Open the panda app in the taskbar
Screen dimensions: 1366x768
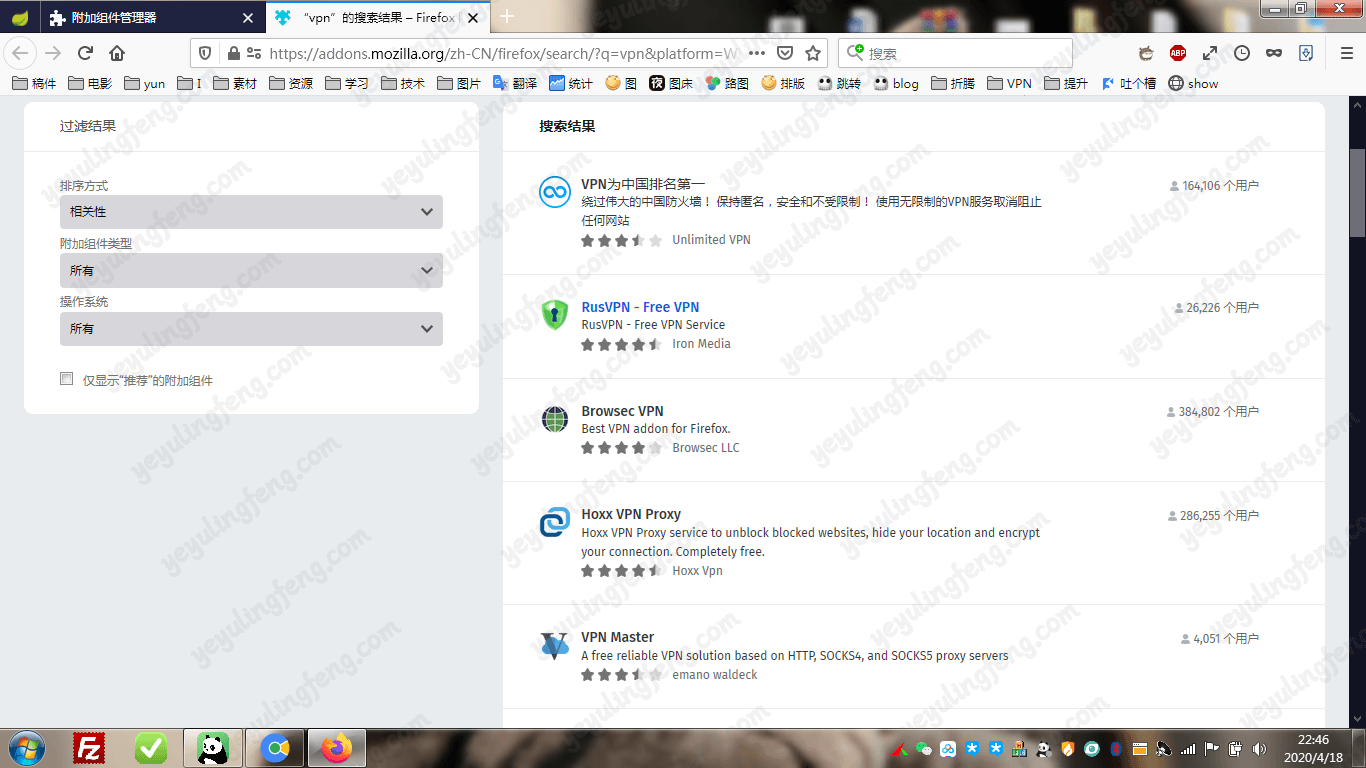pos(212,748)
